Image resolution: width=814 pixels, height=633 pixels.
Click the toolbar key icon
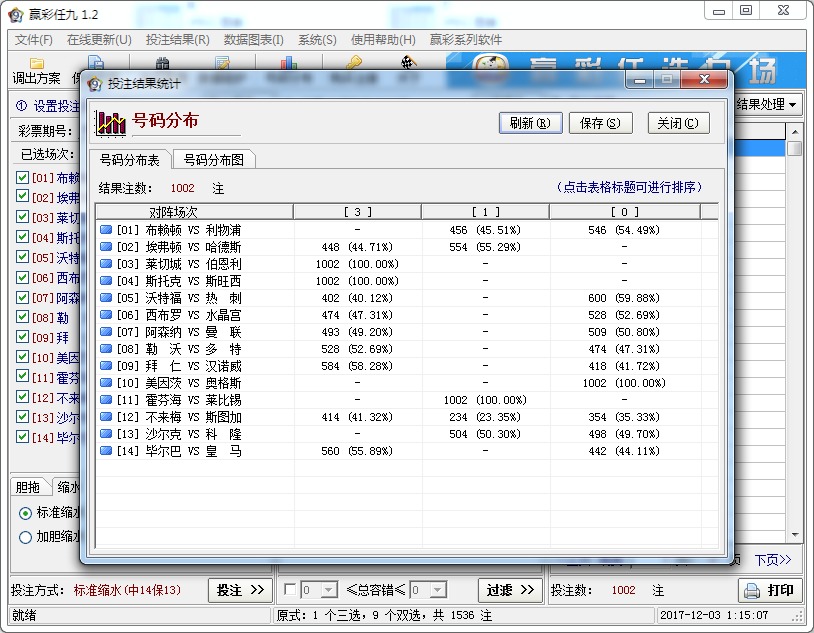355,62
